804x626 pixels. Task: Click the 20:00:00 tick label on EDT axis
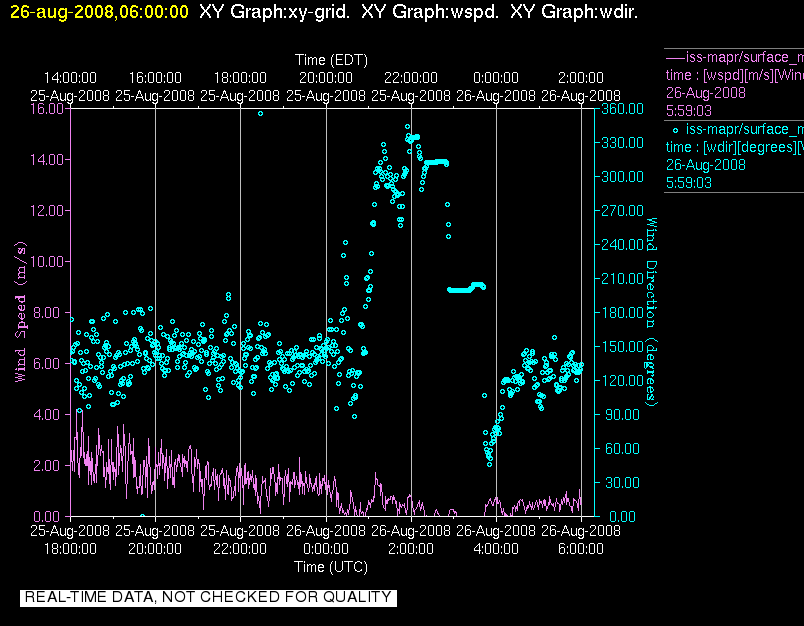pos(326,78)
